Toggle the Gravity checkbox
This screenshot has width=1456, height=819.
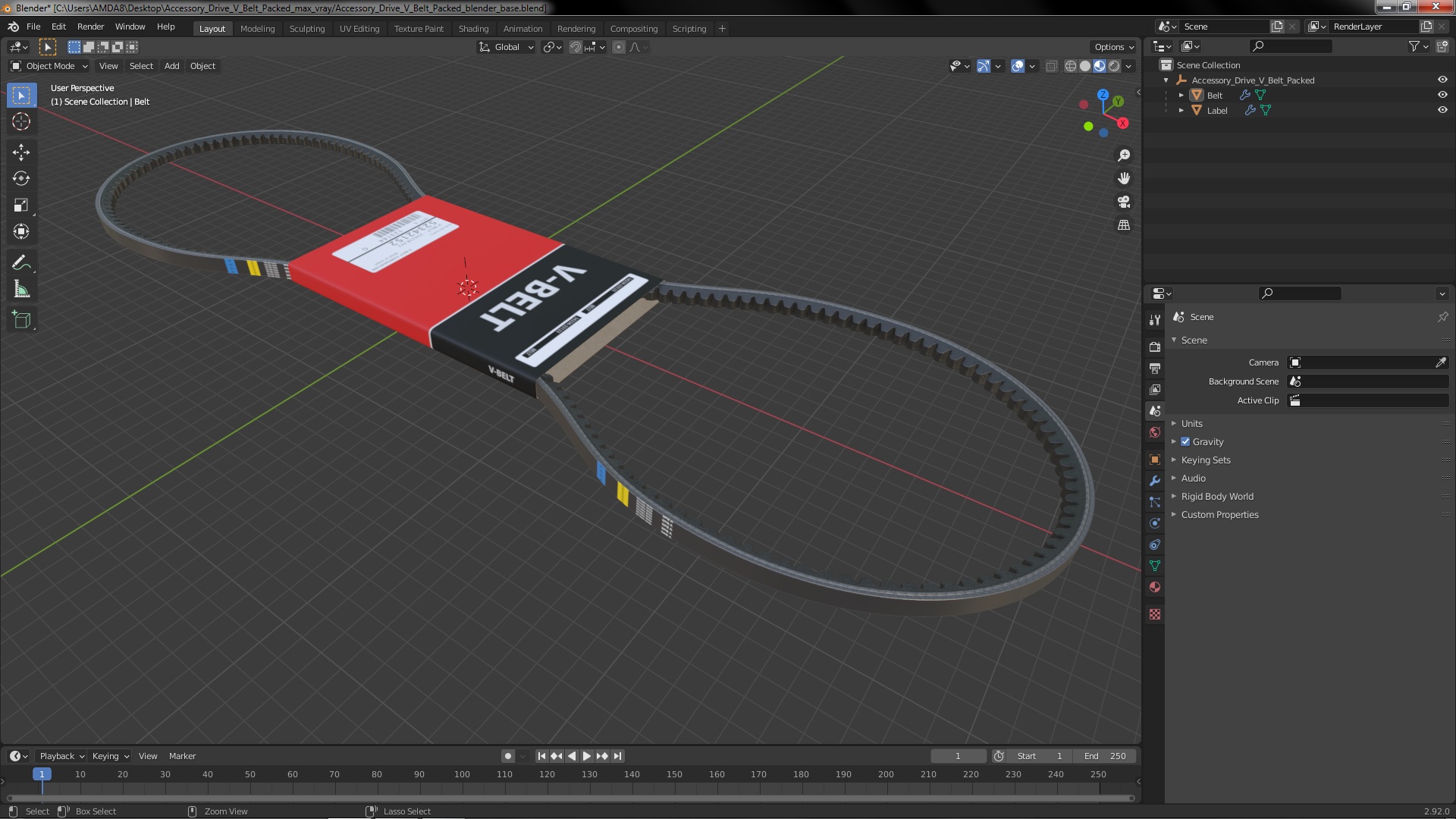(1185, 441)
